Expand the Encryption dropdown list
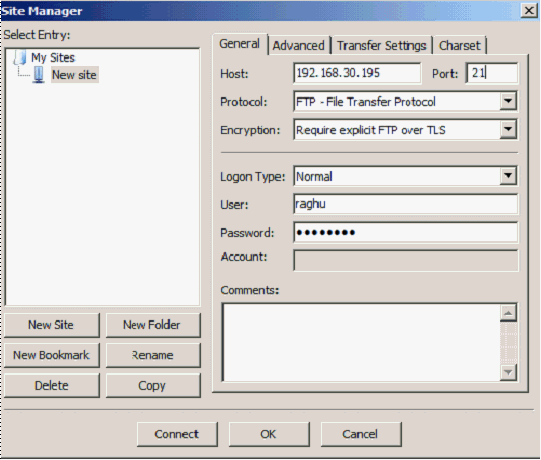Screen dimensions: 541x460 pos(508,130)
